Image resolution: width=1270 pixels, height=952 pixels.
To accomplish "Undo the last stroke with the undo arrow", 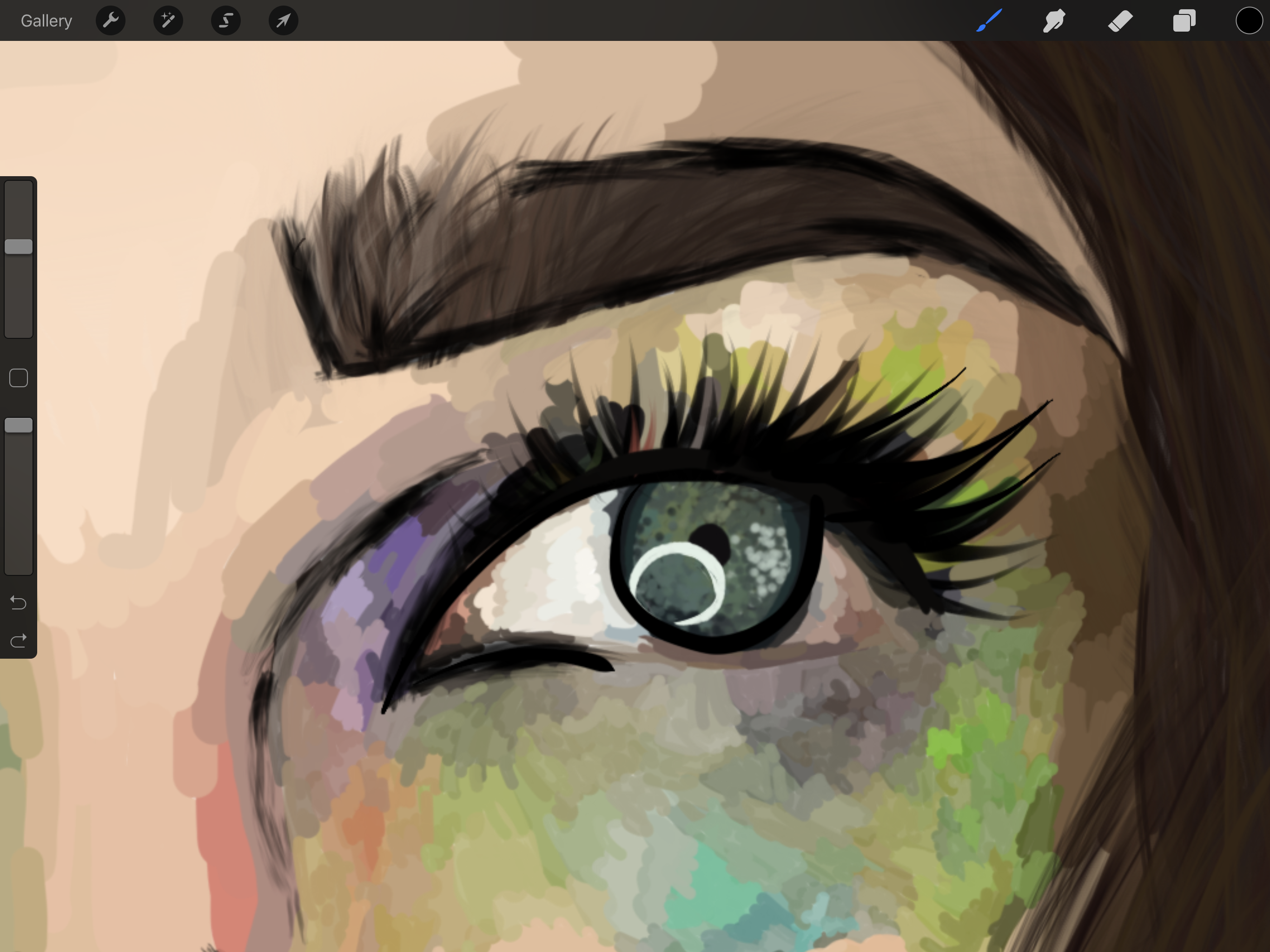I will click(19, 602).
